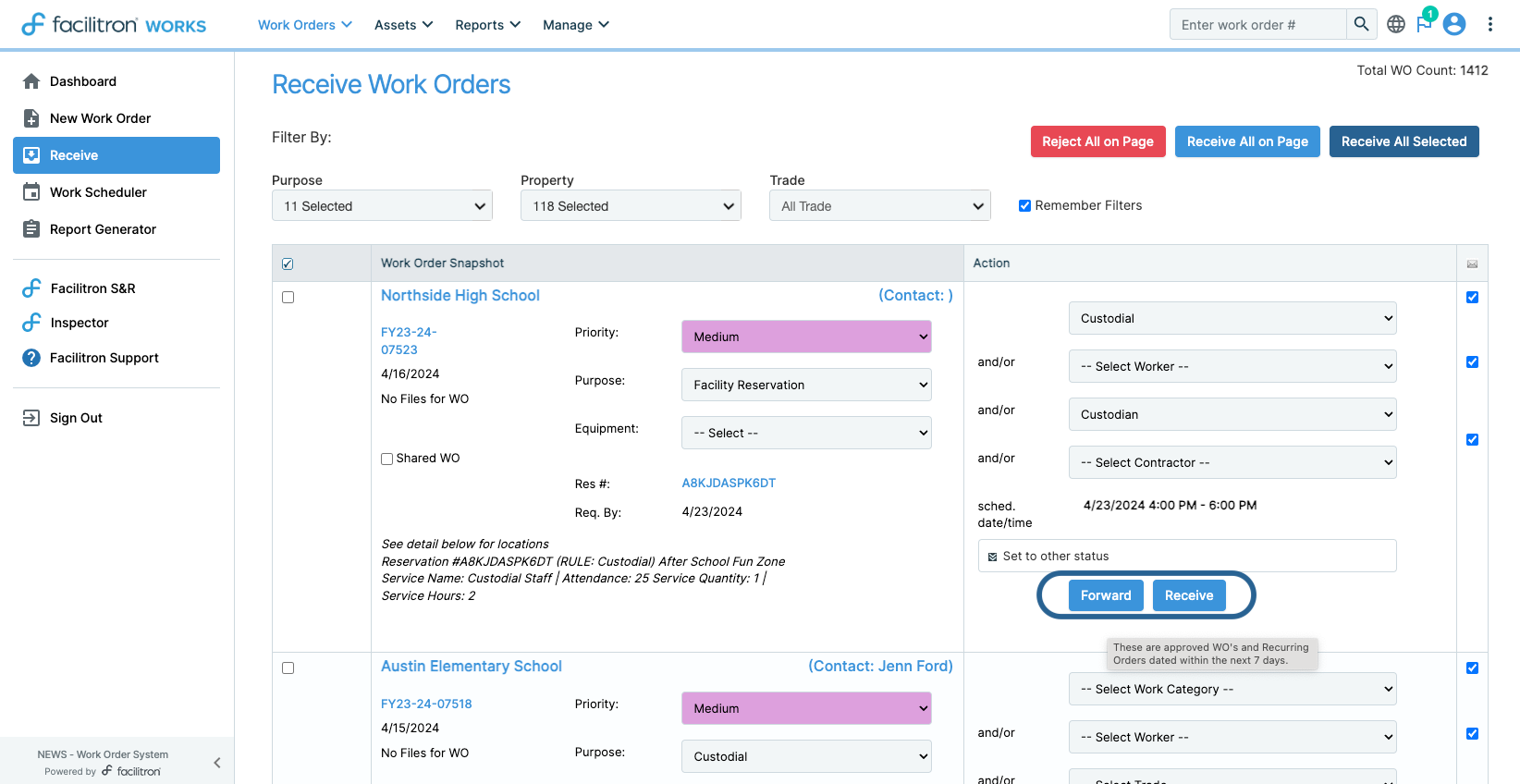The height and width of the screenshot is (784, 1520).
Task: Open the Property filter dropdown
Action: 631,205
